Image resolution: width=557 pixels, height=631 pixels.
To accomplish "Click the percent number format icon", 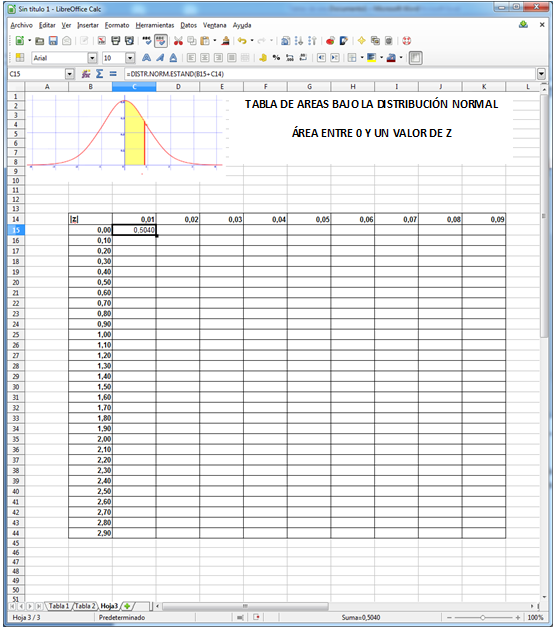I will click(x=276, y=58).
